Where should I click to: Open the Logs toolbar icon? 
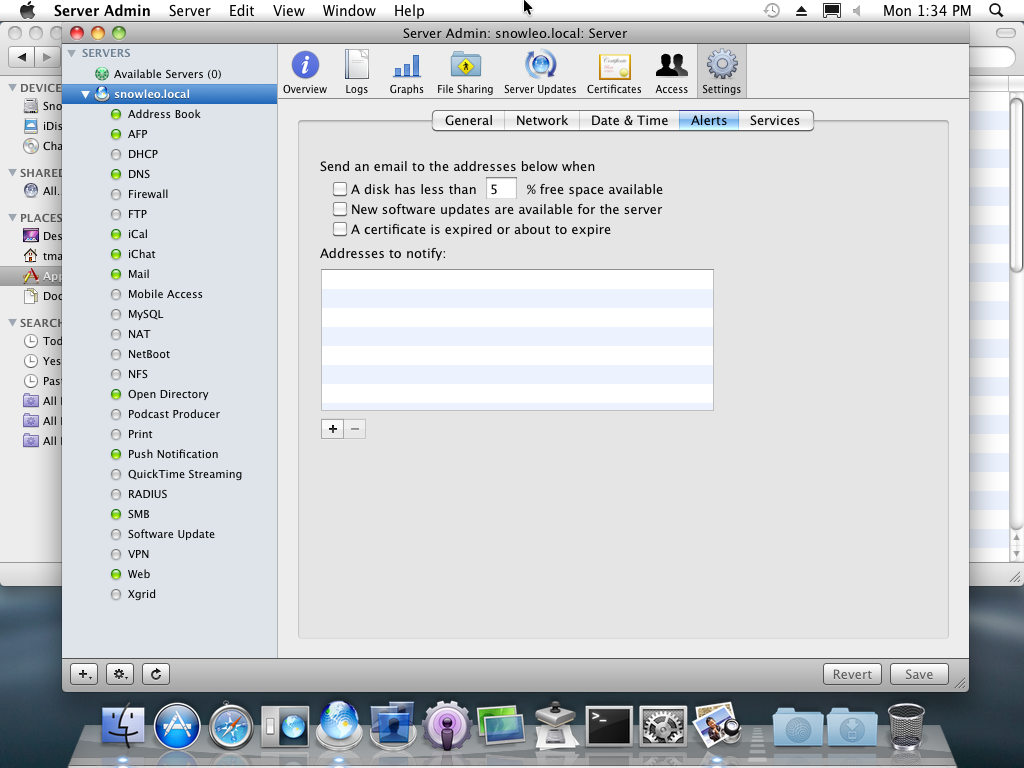357,72
